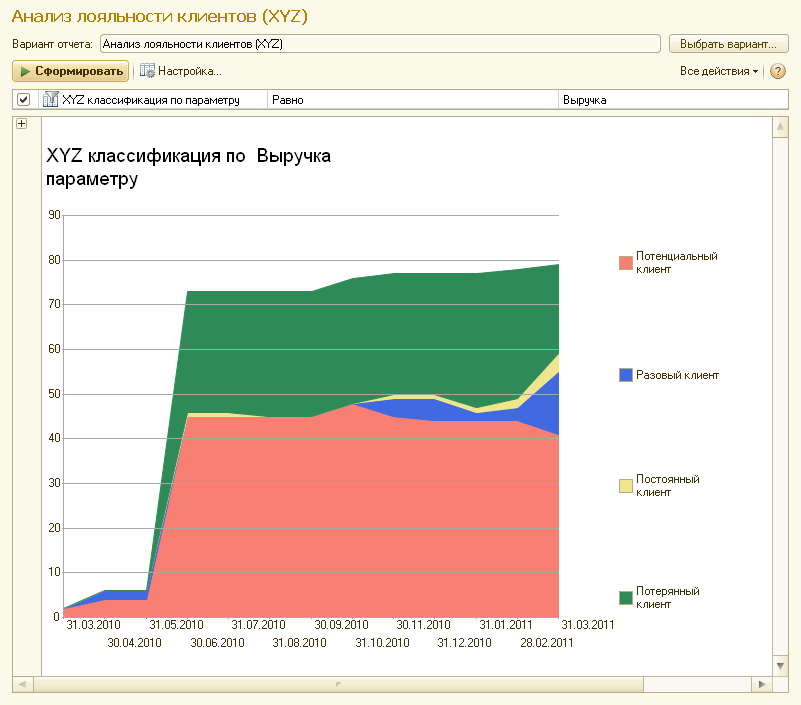The height and width of the screenshot is (705, 801).
Task: Click the Потерянный клиент legend label
Action: point(668,598)
